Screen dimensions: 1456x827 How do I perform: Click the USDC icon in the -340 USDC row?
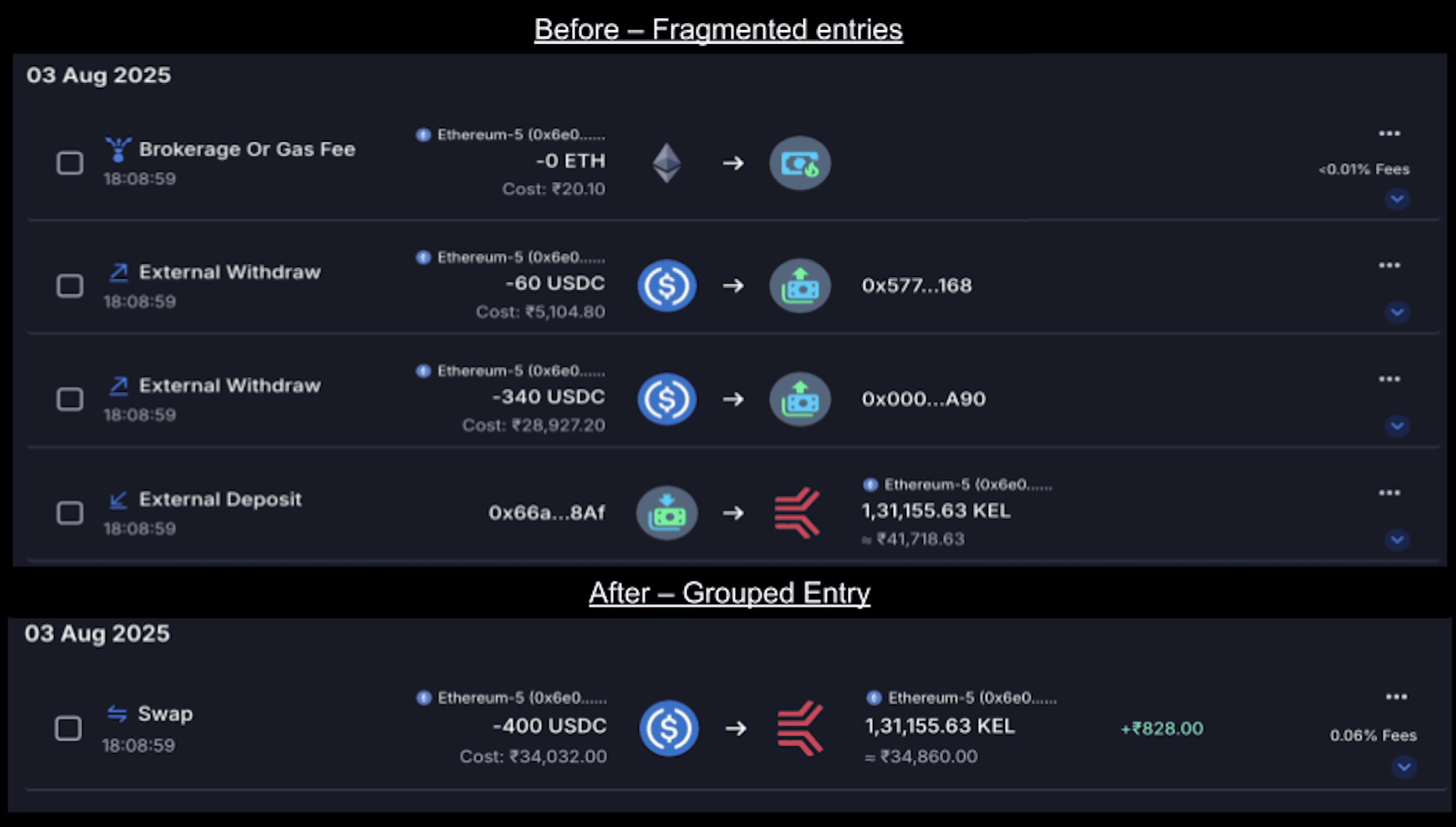pyautogui.click(x=666, y=399)
